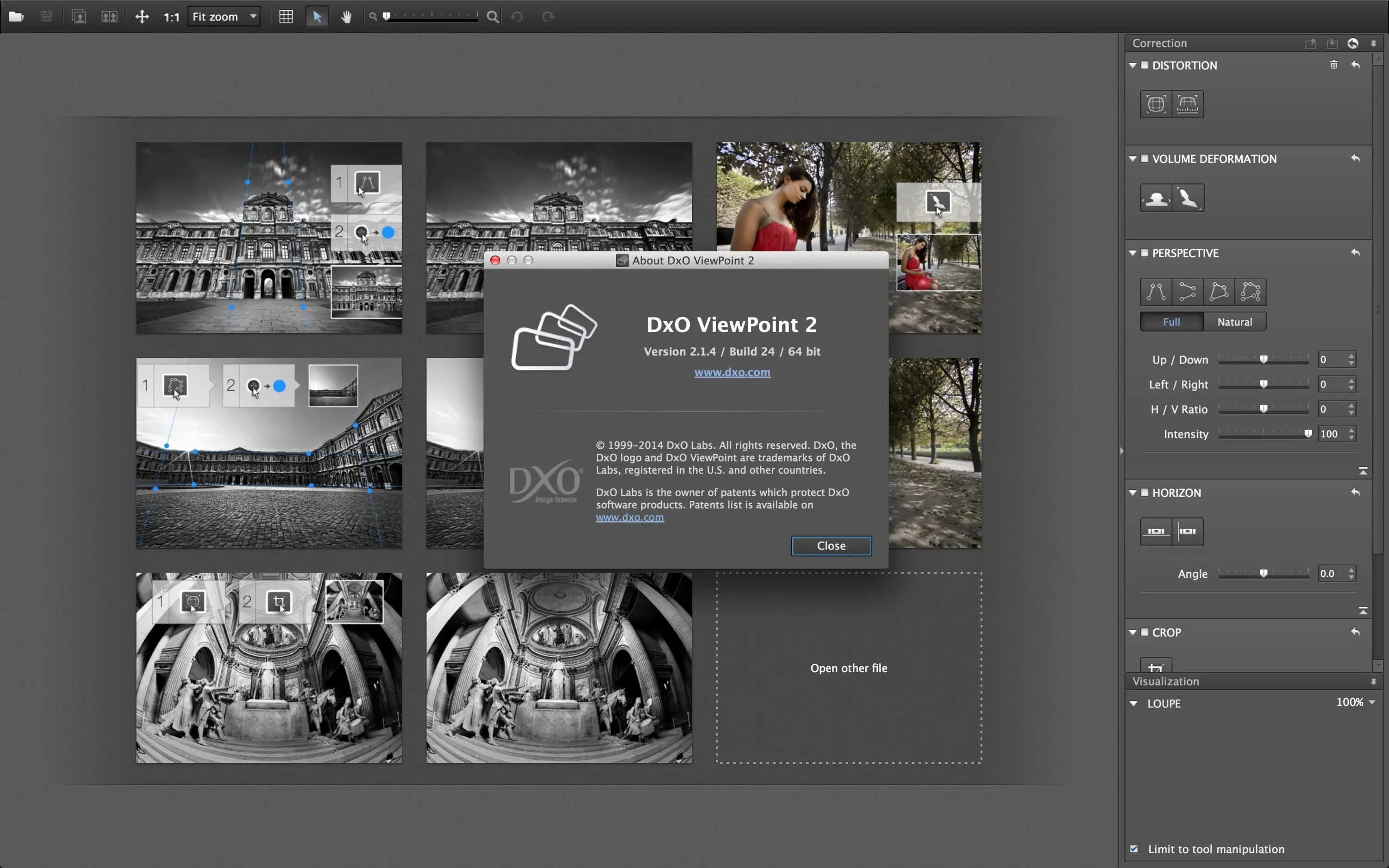The image size is (1389, 868).
Task: Click the open file folder icon
Action: pyautogui.click(x=16, y=17)
